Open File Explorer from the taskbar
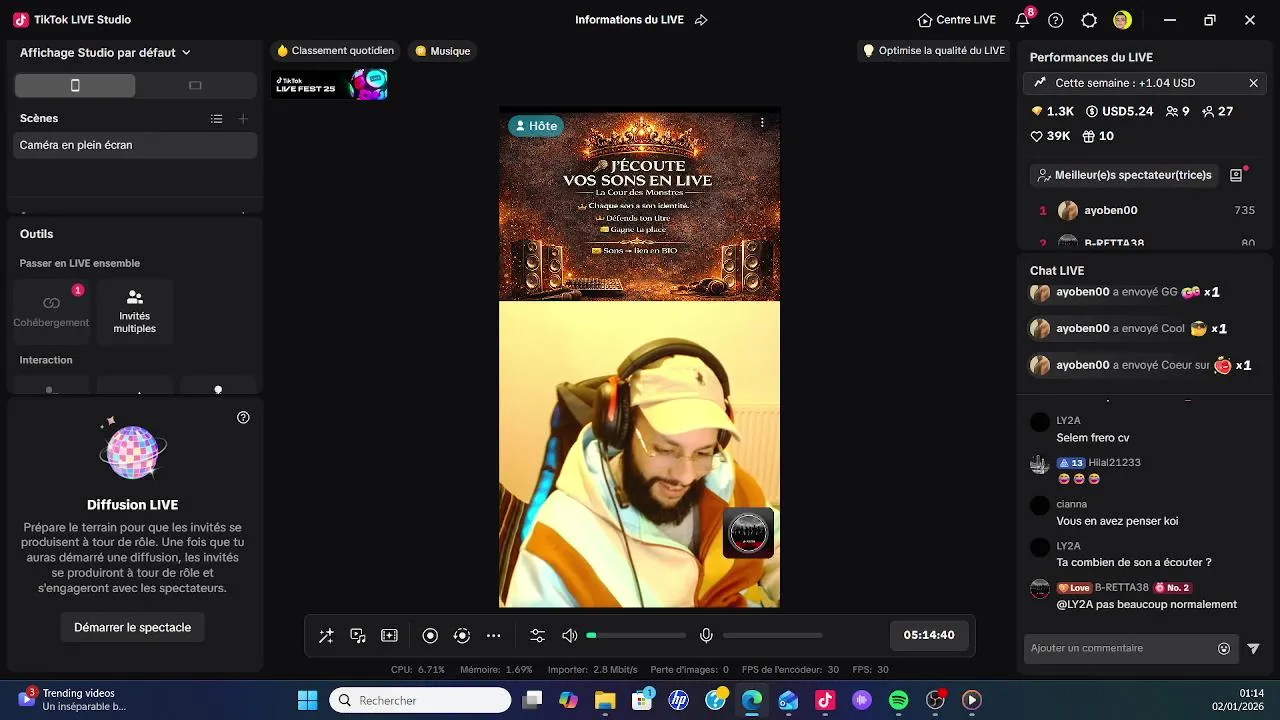This screenshot has width=1280, height=720. tap(605, 700)
